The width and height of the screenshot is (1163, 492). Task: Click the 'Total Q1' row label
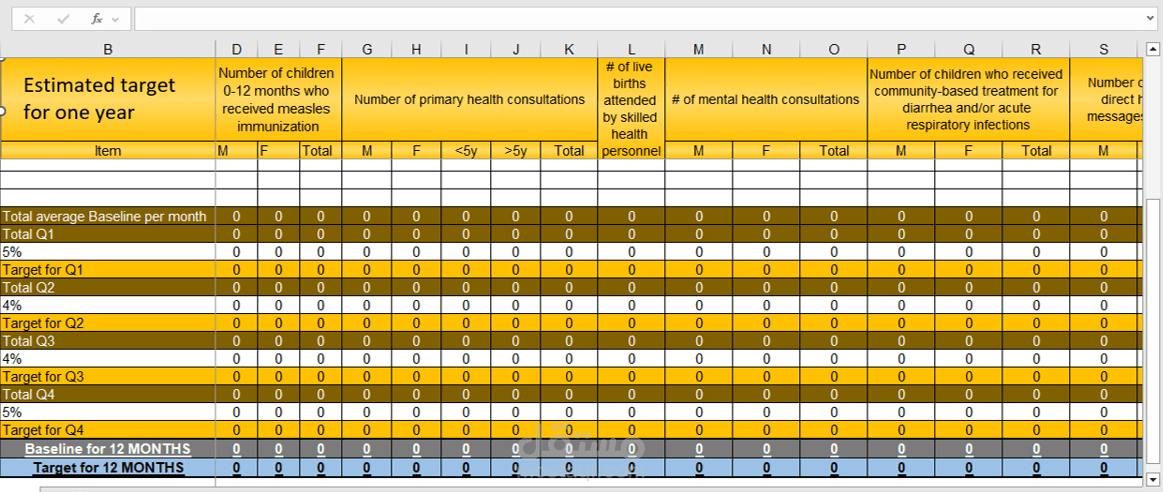[108, 234]
